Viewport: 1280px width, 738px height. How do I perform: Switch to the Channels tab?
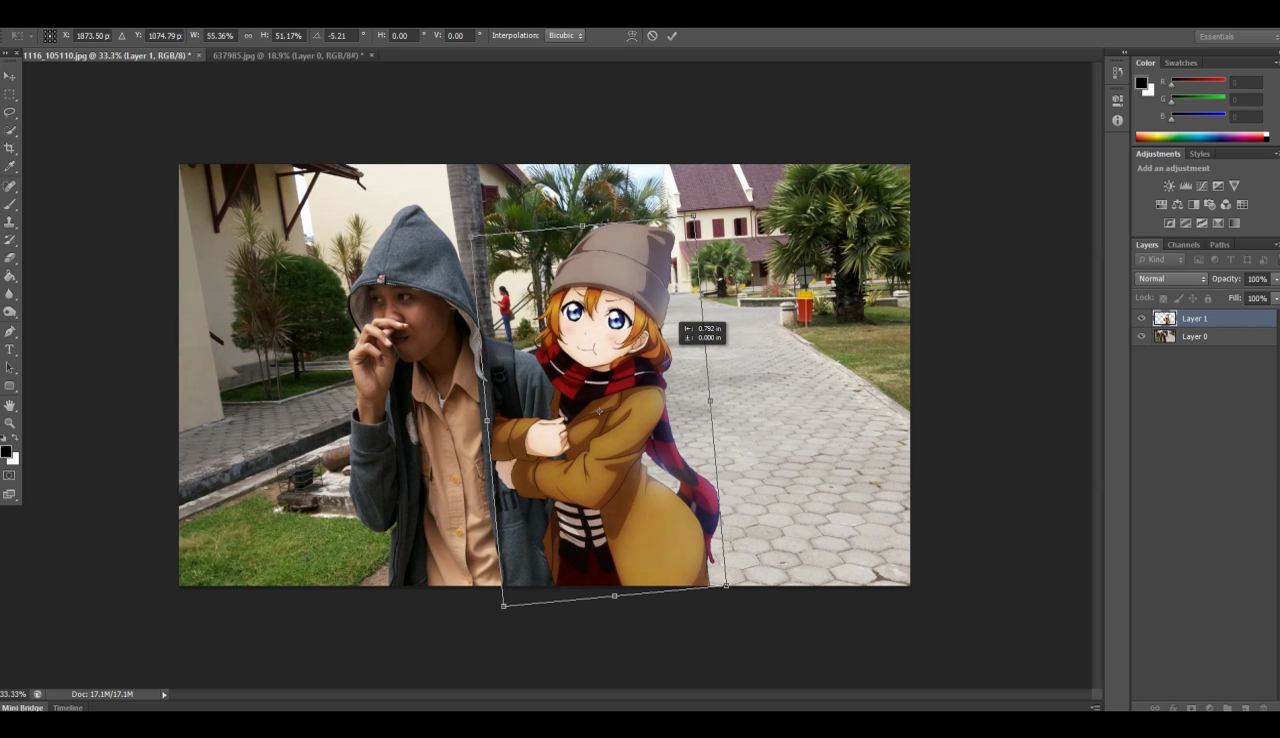click(x=1183, y=245)
